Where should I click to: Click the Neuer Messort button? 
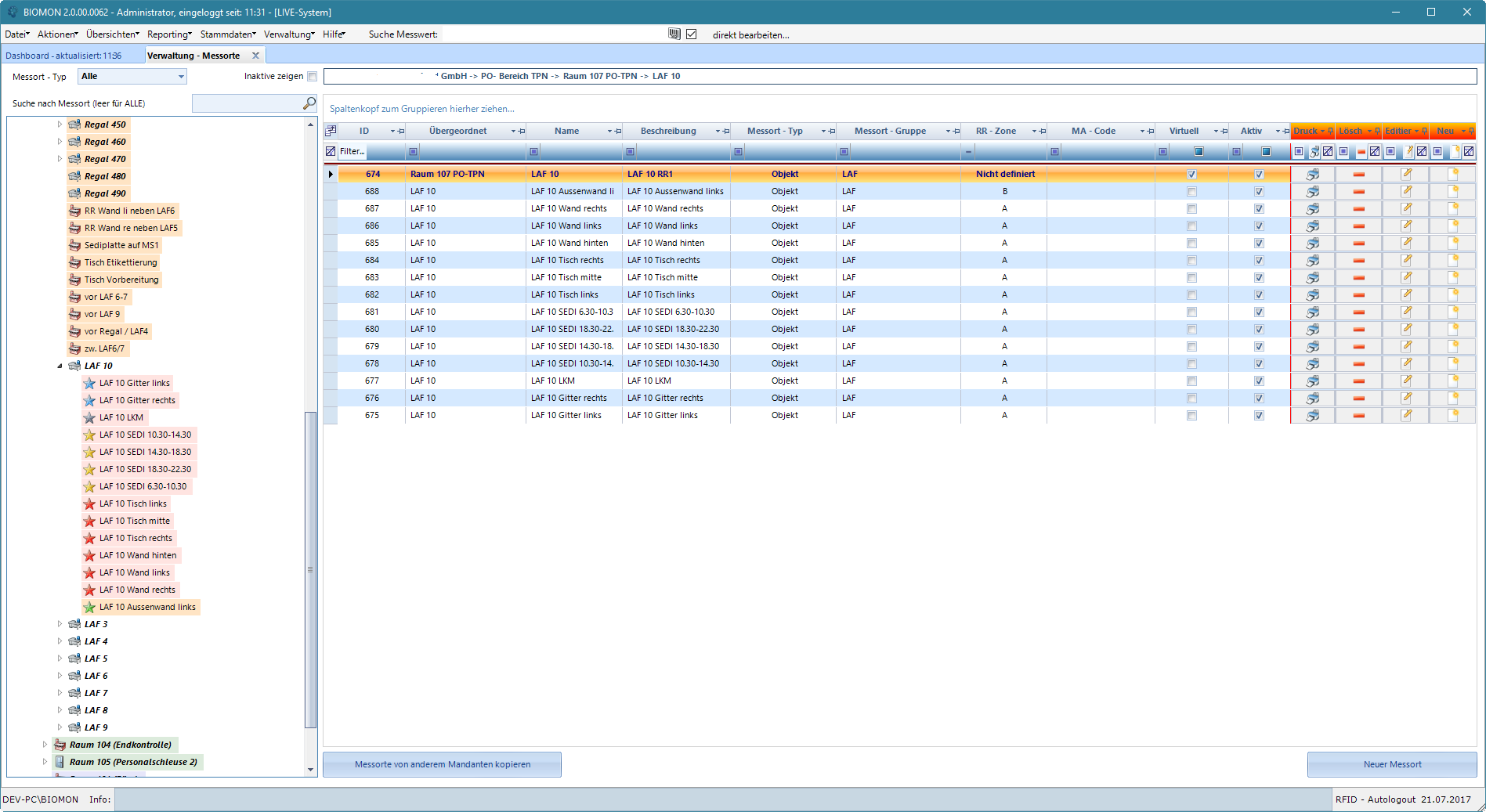[1392, 764]
